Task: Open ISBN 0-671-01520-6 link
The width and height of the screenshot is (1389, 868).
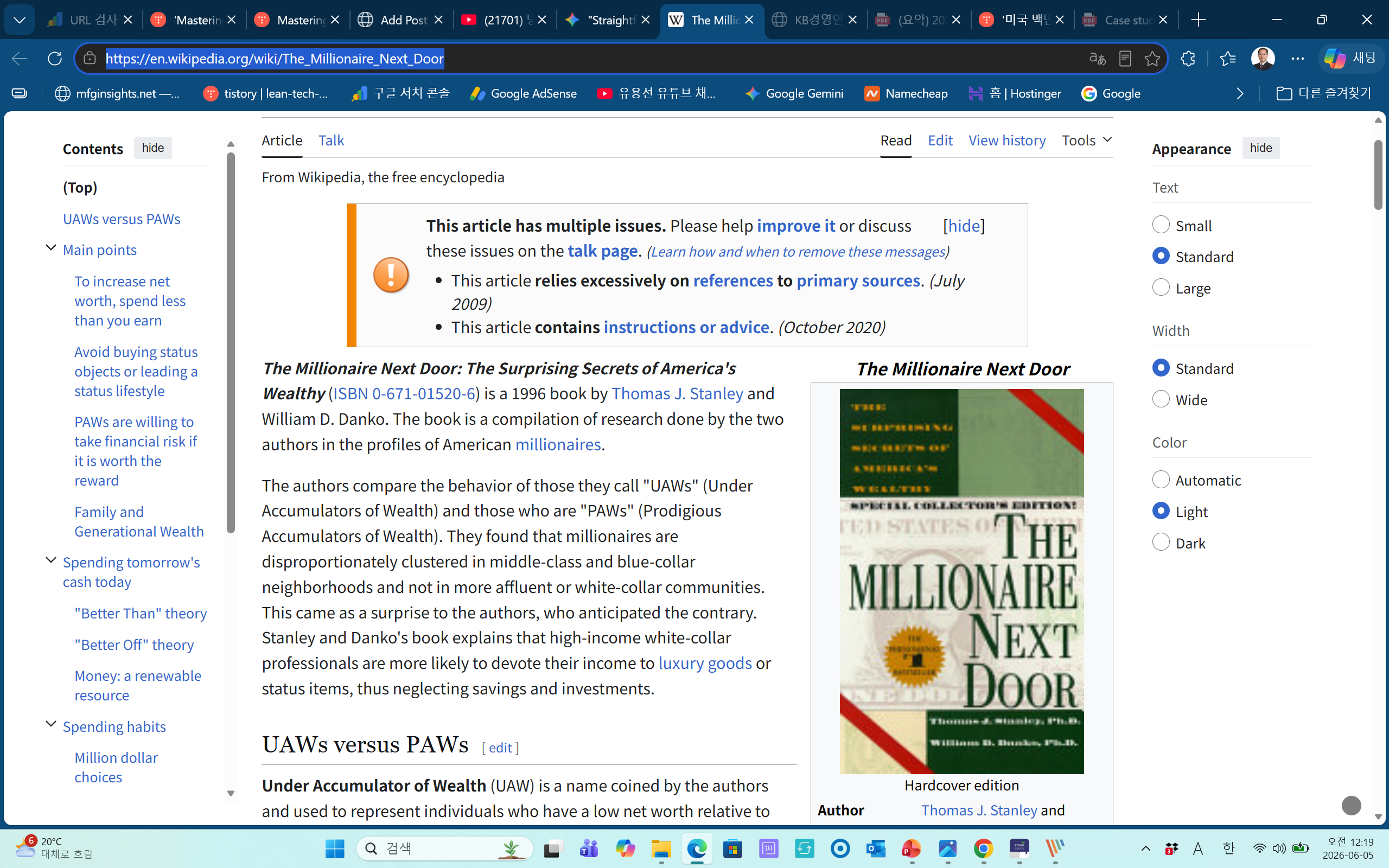Action: point(404,393)
